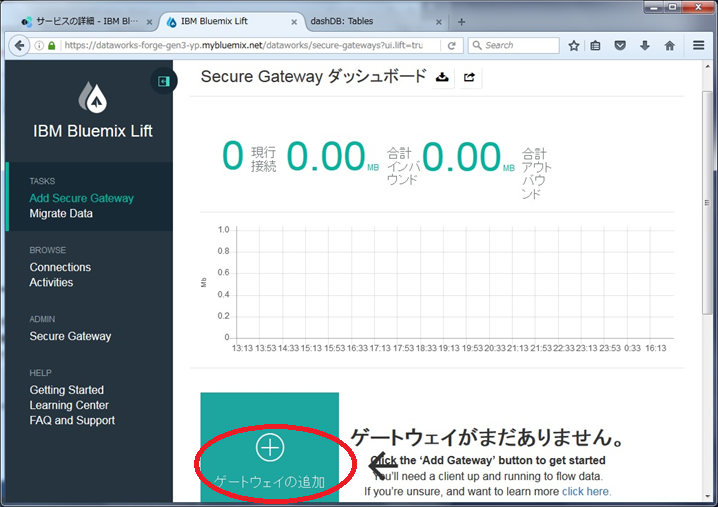Open the Firefox downloads arrow icon
Screen dimensions: 718x507
(x=645, y=45)
